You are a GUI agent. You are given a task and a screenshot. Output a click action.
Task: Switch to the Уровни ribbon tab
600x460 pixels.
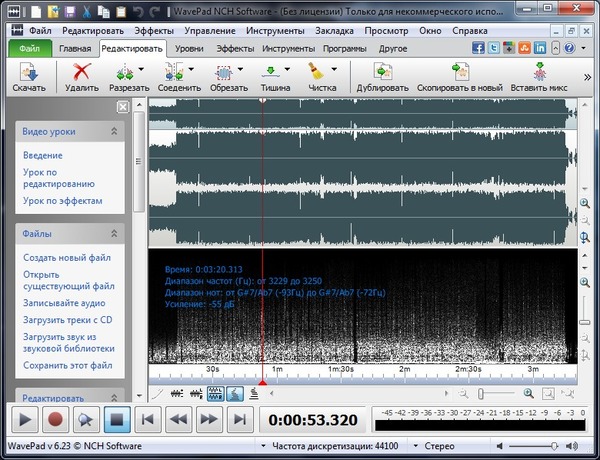click(x=189, y=49)
